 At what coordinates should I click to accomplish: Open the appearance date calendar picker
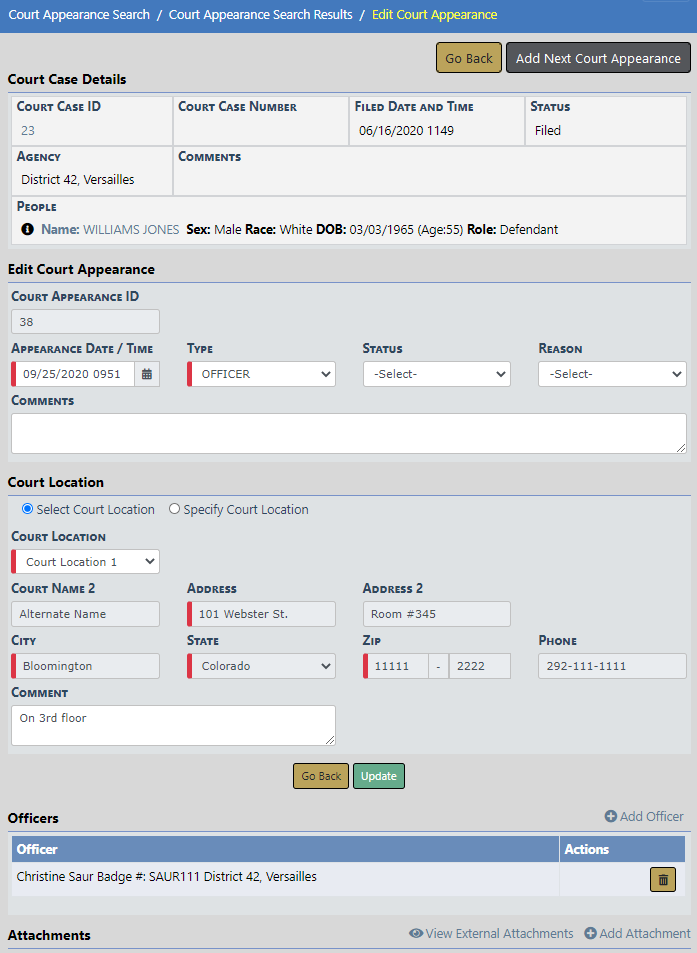(x=147, y=374)
